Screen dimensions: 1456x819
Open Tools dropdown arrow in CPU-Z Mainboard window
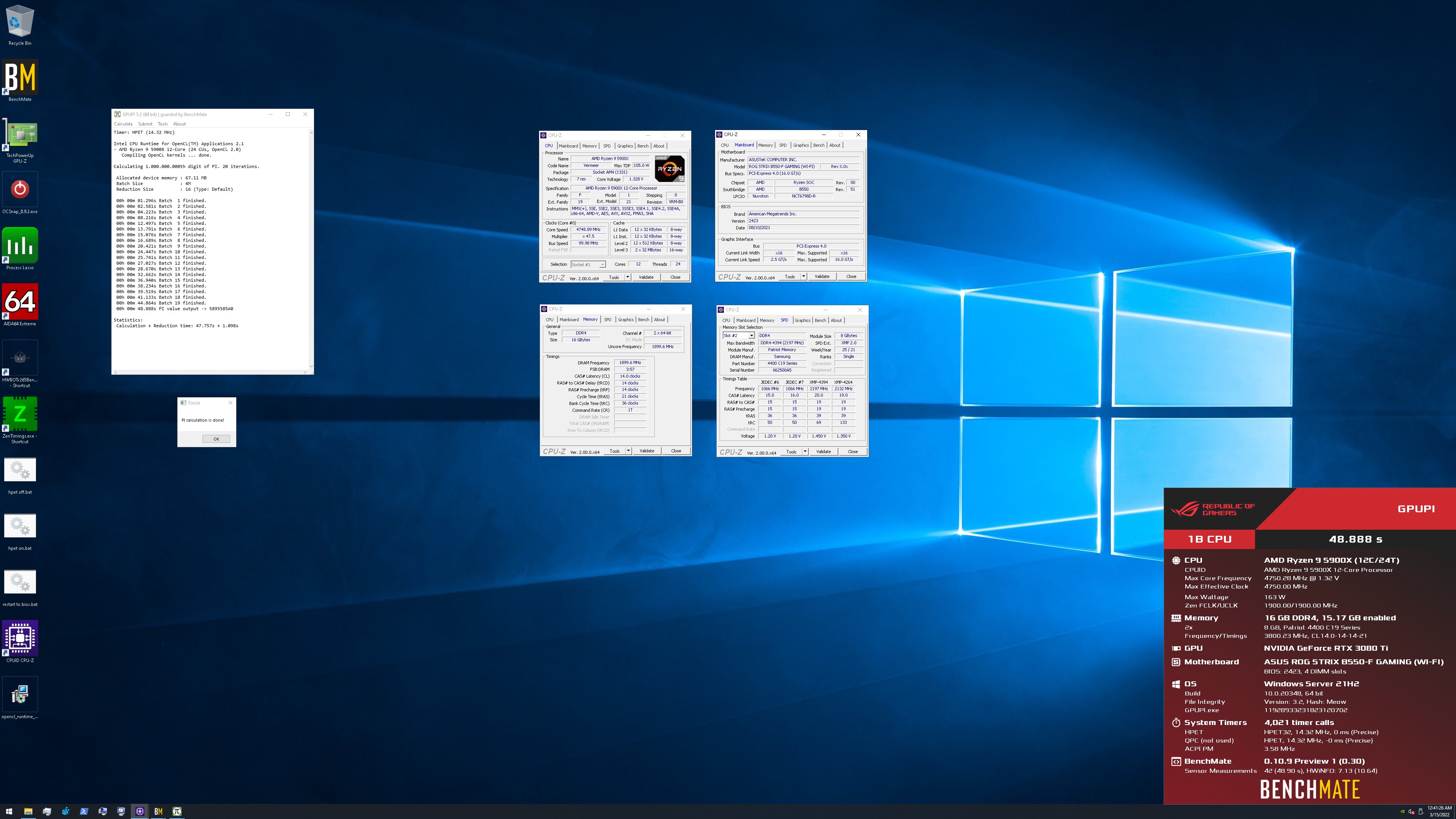pos(803,277)
